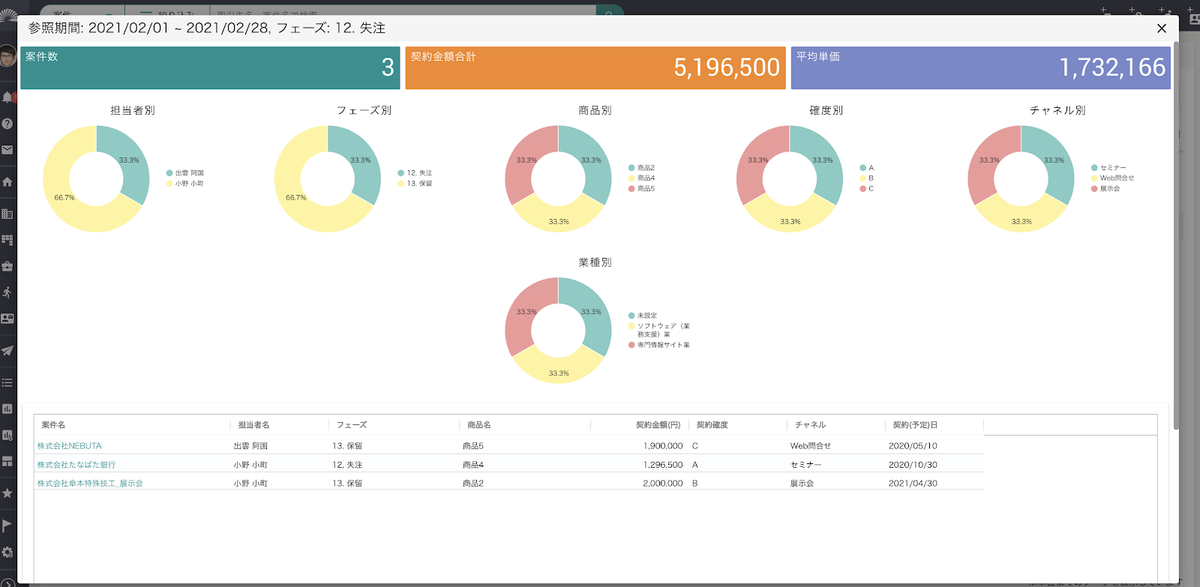Open the briefcase icon in sidebar
This screenshot has width=1200, height=587.
click(7, 266)
